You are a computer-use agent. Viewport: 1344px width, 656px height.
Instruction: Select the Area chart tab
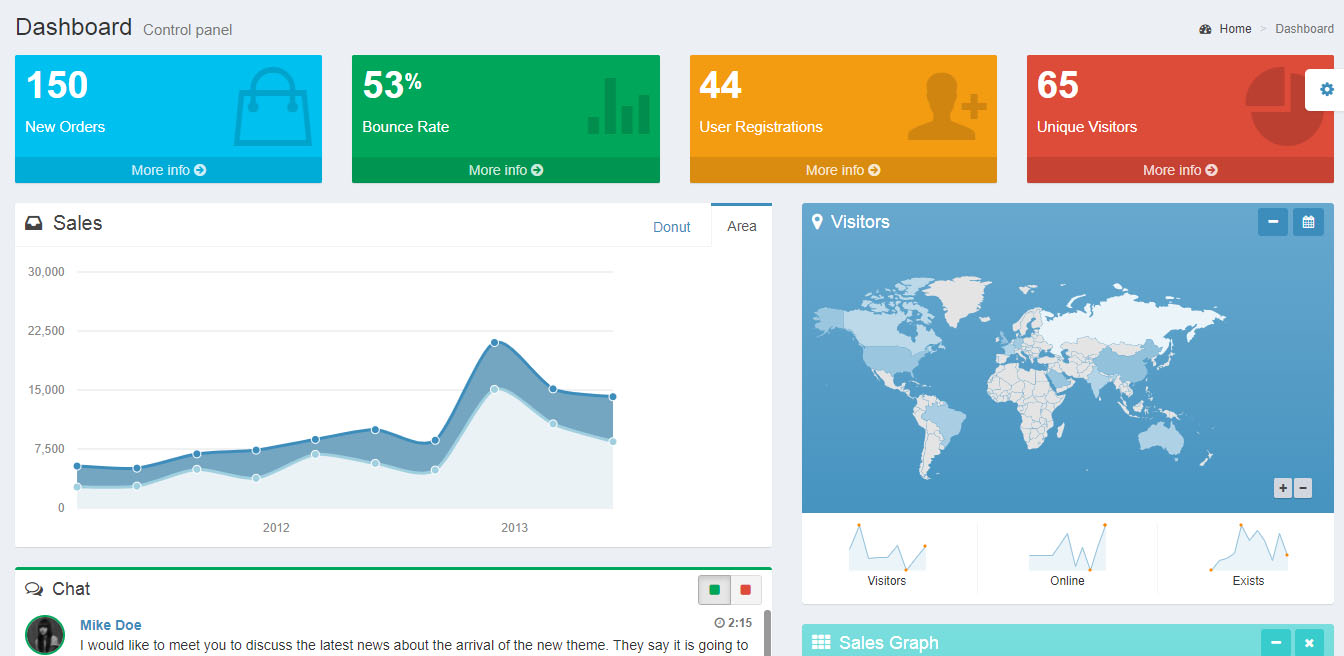(x=741, y=226)
